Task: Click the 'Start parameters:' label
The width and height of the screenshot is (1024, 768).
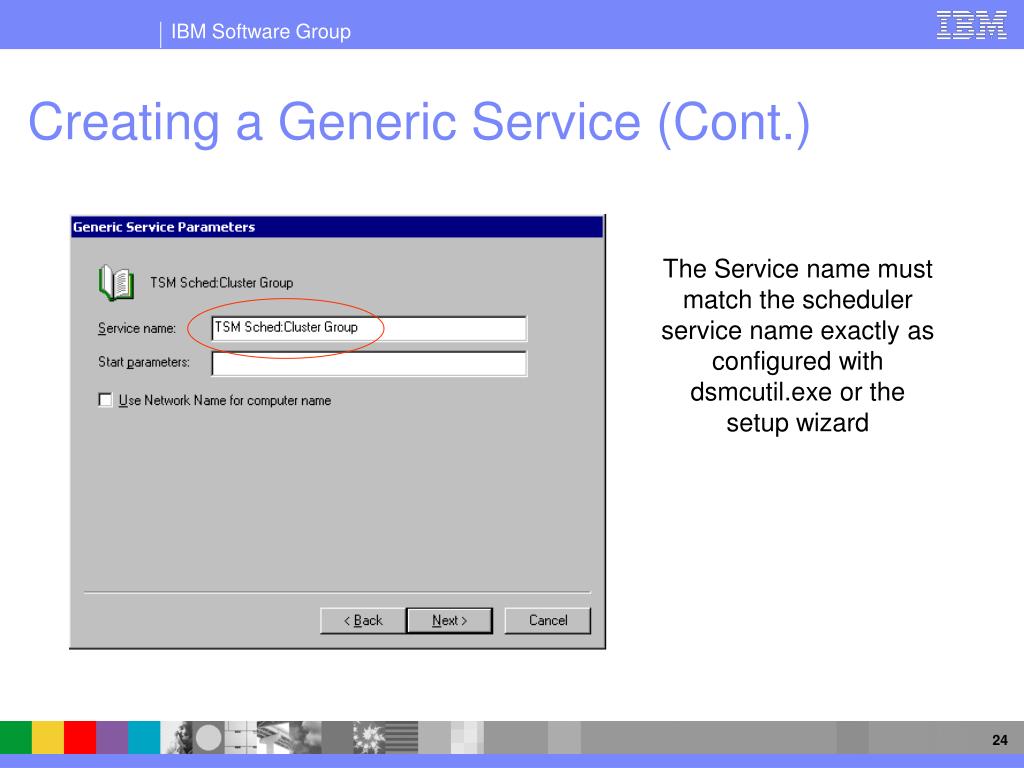Action: click(144, 362)
